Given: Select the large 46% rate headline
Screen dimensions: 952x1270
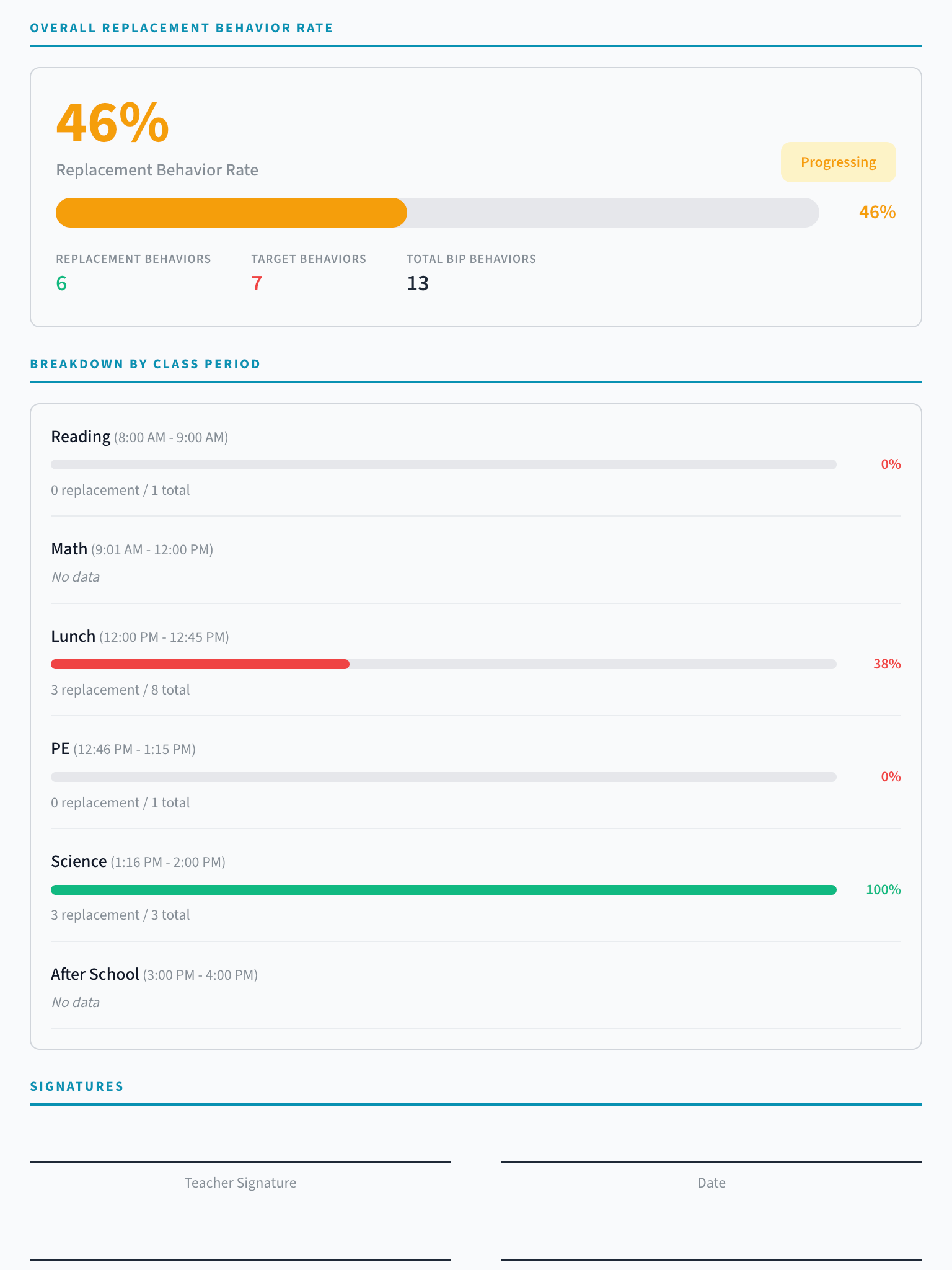Looking at the screenshot, I should point(112,123).
